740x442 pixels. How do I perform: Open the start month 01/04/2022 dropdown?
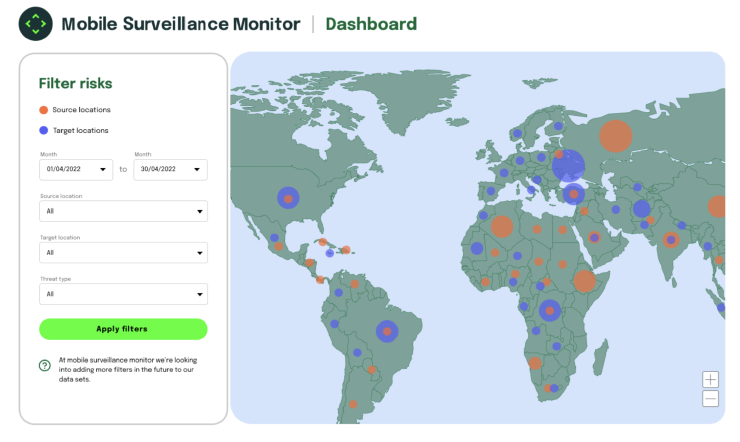pyautogui.click(x=76, y=170)
